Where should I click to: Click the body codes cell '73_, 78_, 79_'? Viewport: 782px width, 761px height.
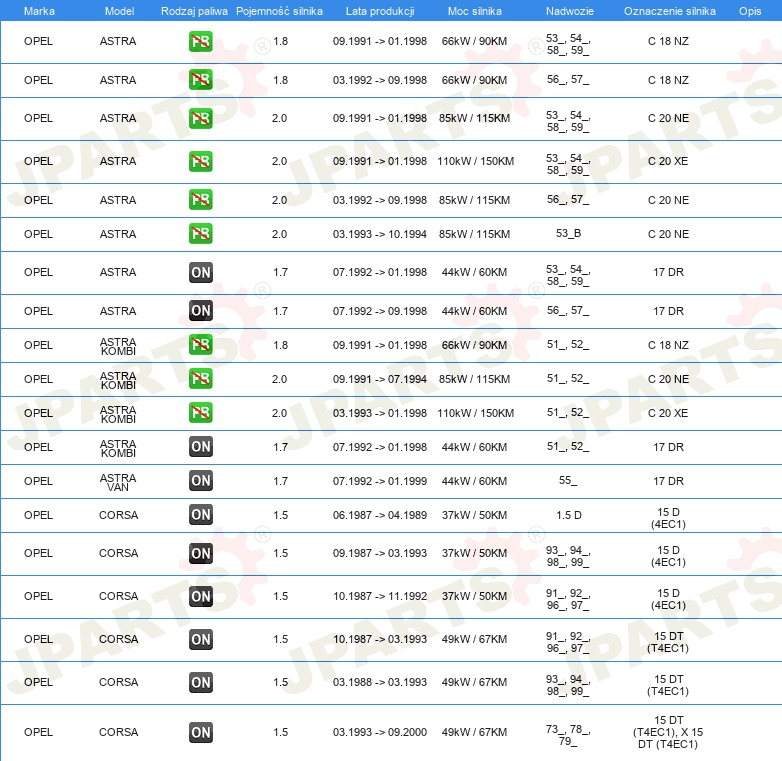(568, 735)
